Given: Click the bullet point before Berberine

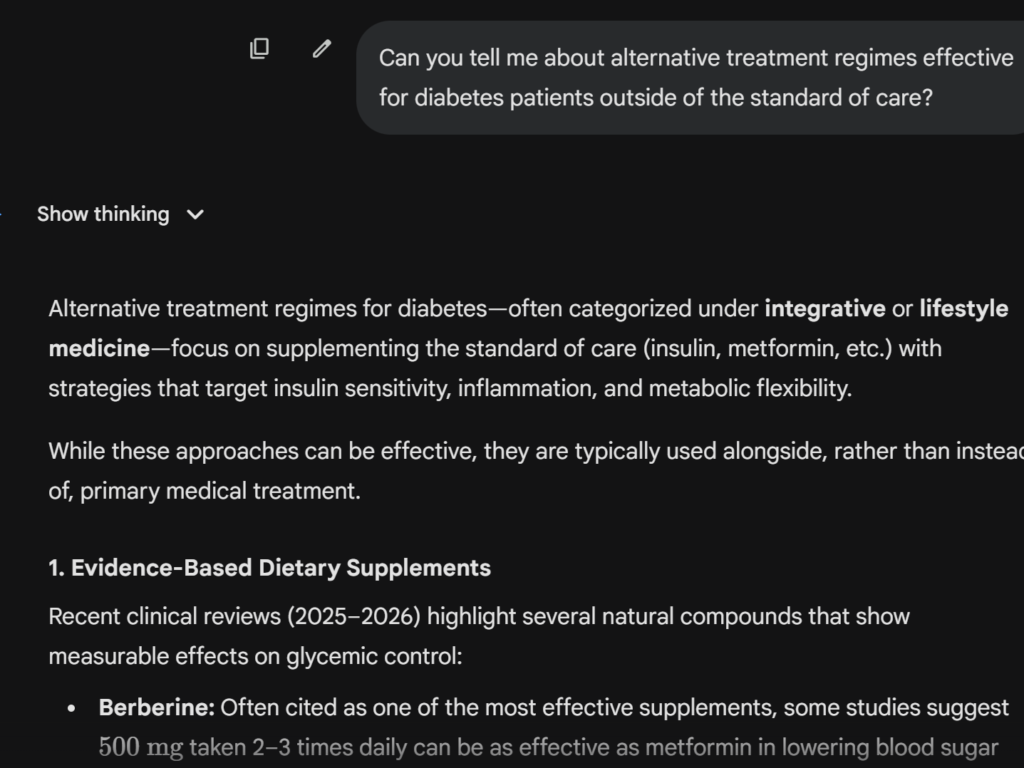Looking at the screenshot, I should (71, 709).
